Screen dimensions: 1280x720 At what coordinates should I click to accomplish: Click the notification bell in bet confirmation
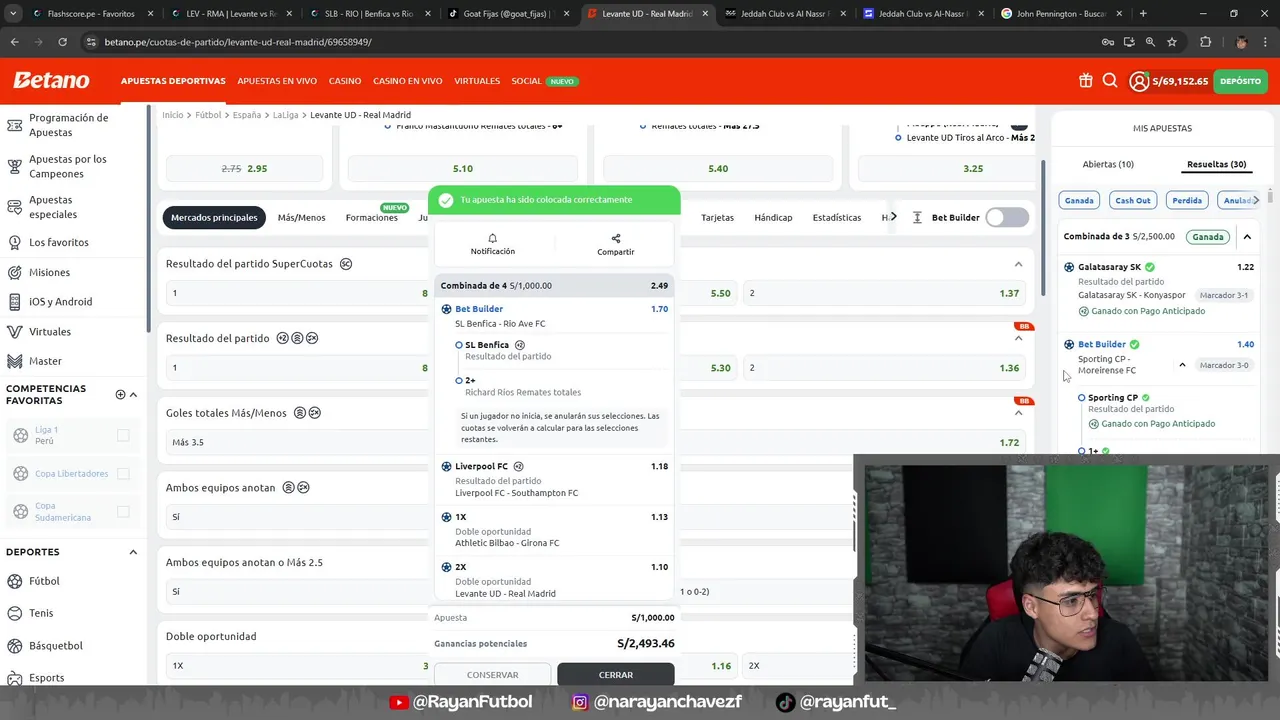(x=492, y=238)
